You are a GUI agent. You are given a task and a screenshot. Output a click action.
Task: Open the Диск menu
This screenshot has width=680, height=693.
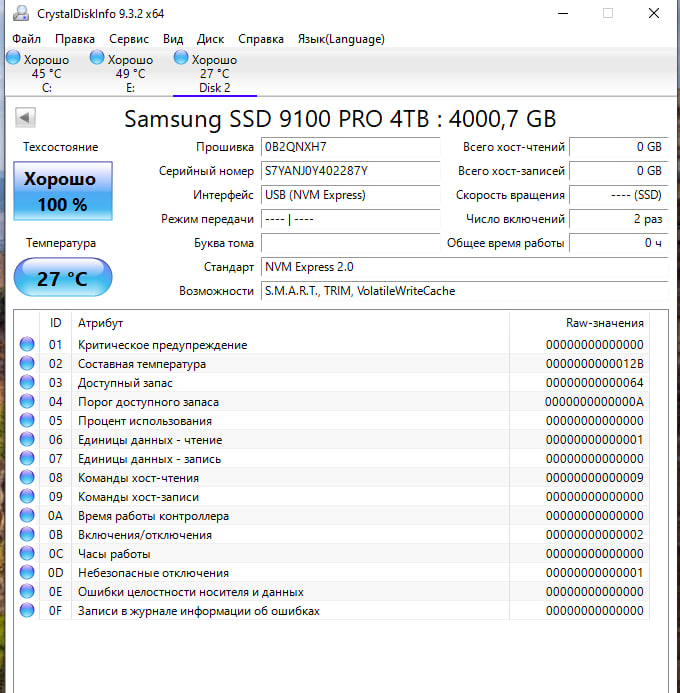210,39
